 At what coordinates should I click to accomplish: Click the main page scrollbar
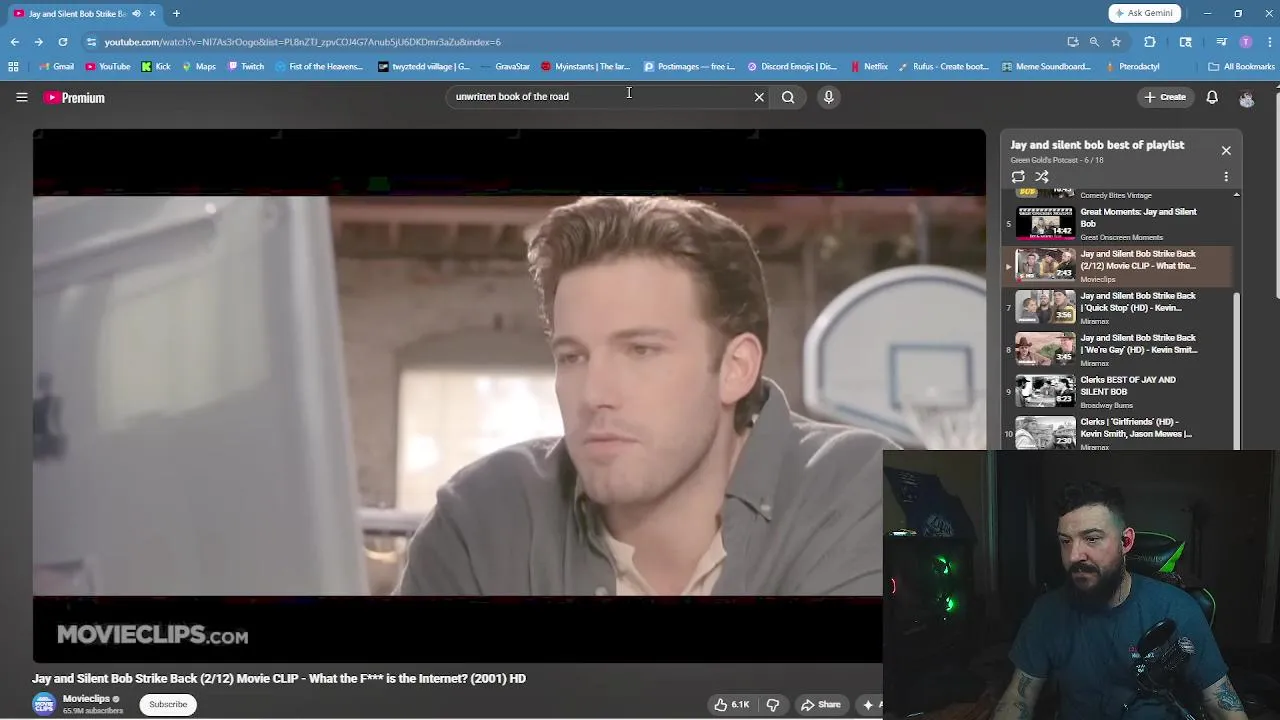[x=1277, y=195]
